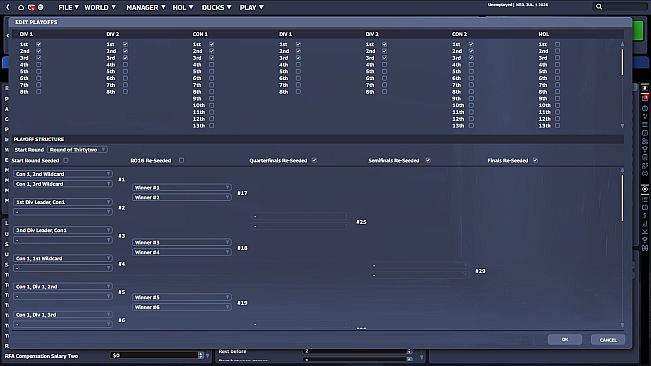This screenshot has height=366, width=651.
Task: Disable Finals Re-Seeded checkbox
Action: click(x=536, y=160)
